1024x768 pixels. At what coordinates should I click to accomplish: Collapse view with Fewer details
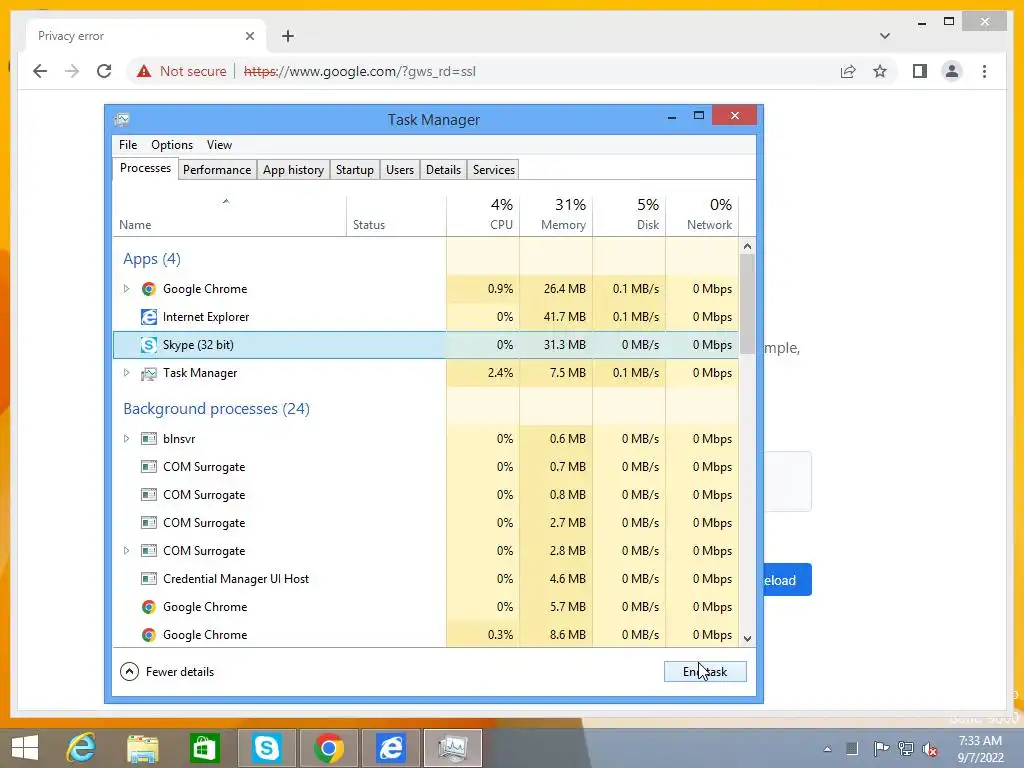tap(167, 671)
